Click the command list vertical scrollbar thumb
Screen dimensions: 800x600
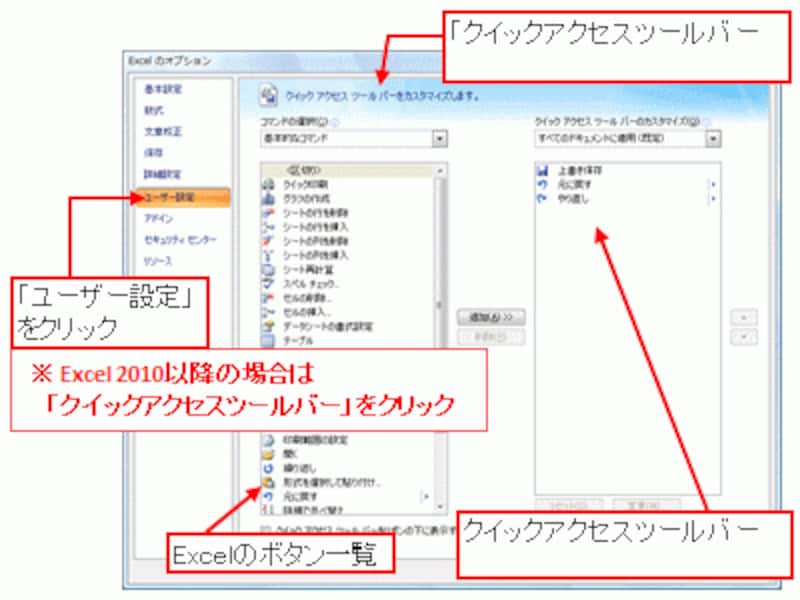coord(440,306)
